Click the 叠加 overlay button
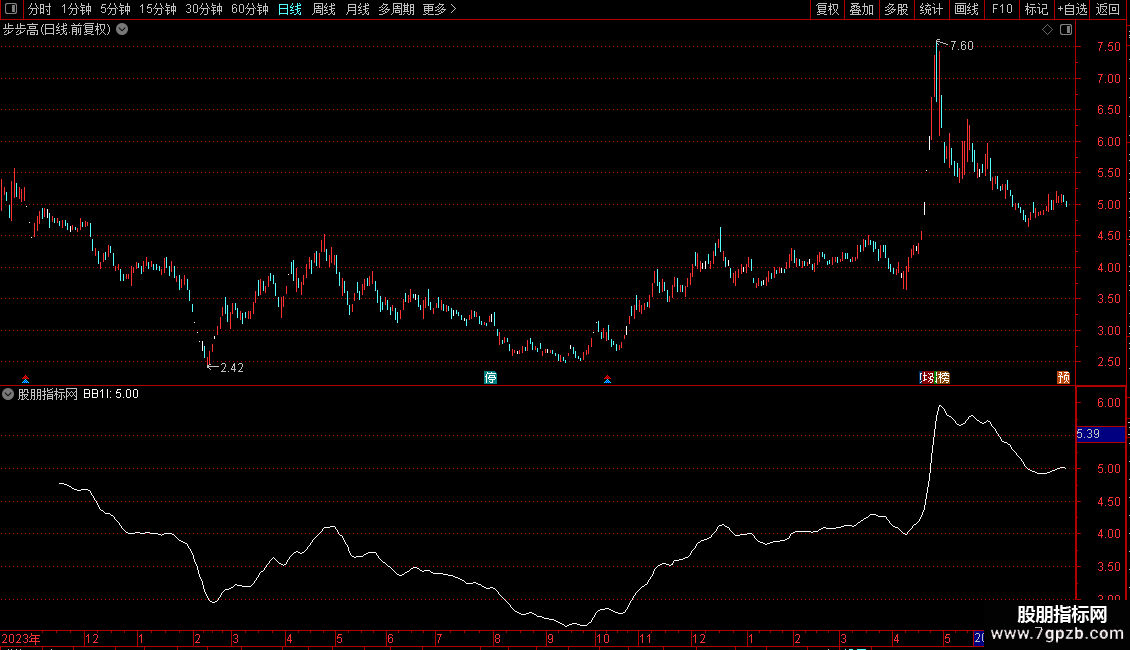Viewport: 1130px width, 650px height. (861, 9)
